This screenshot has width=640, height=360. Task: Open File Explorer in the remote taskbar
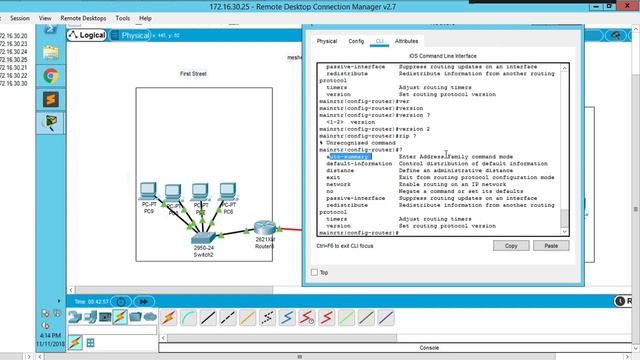[x=50, y=53]
